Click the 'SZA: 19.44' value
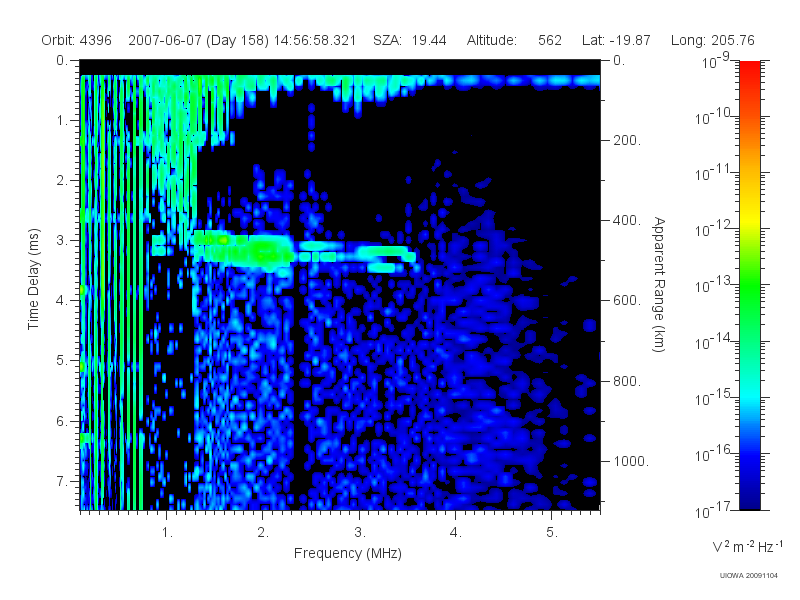 point(410,40)
